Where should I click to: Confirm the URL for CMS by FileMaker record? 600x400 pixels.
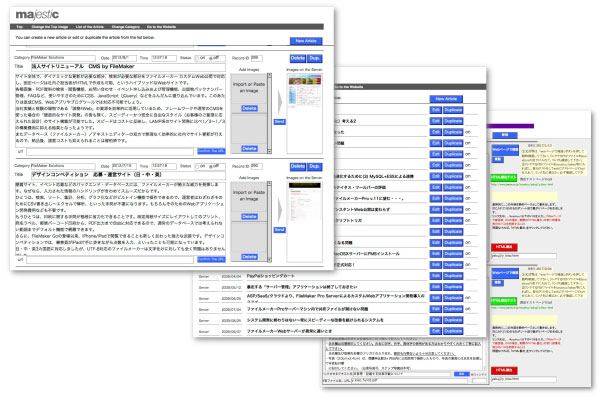(x=211, y=151)
